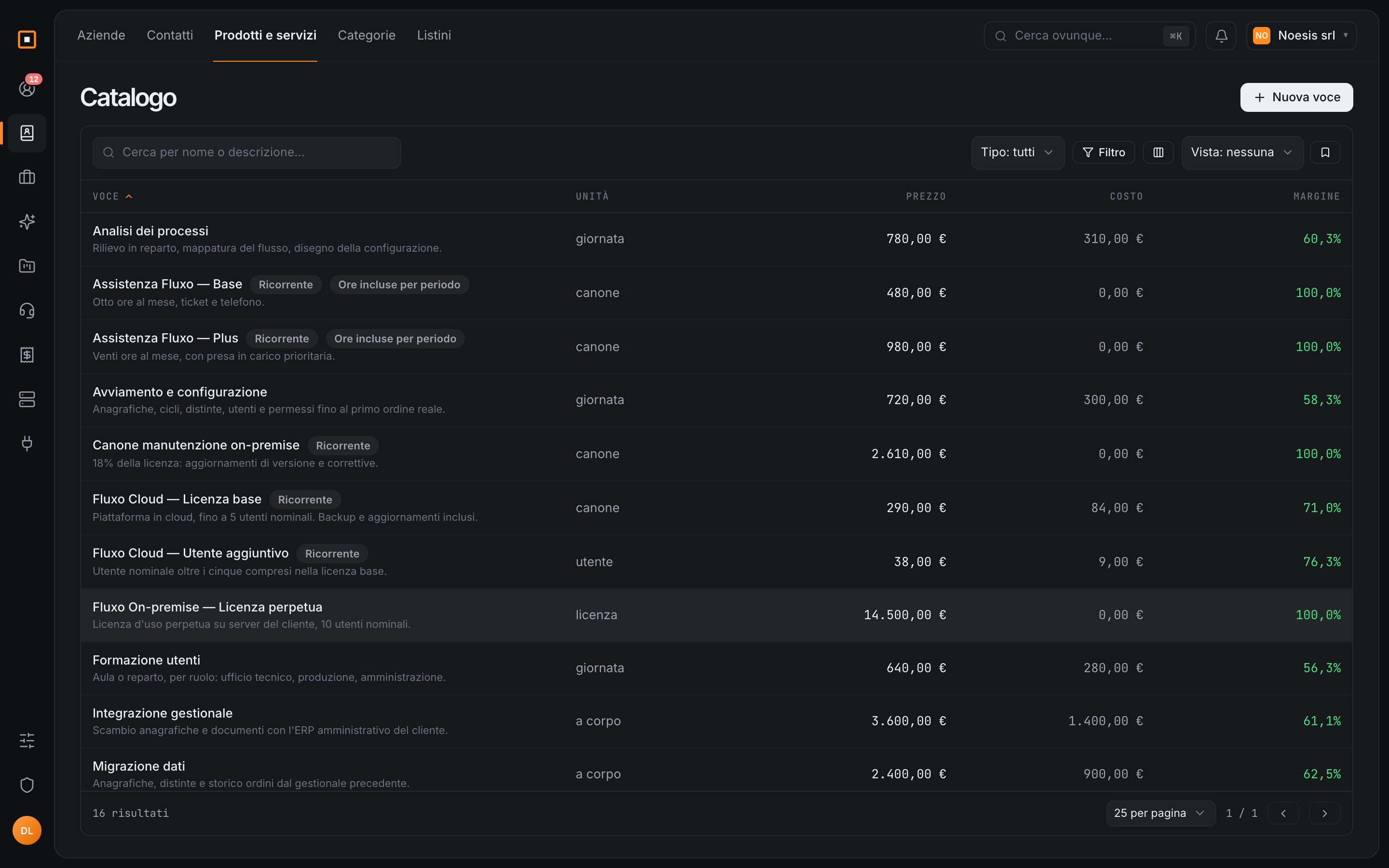Select the contacts book sidebar icon

tap(27, 133)
